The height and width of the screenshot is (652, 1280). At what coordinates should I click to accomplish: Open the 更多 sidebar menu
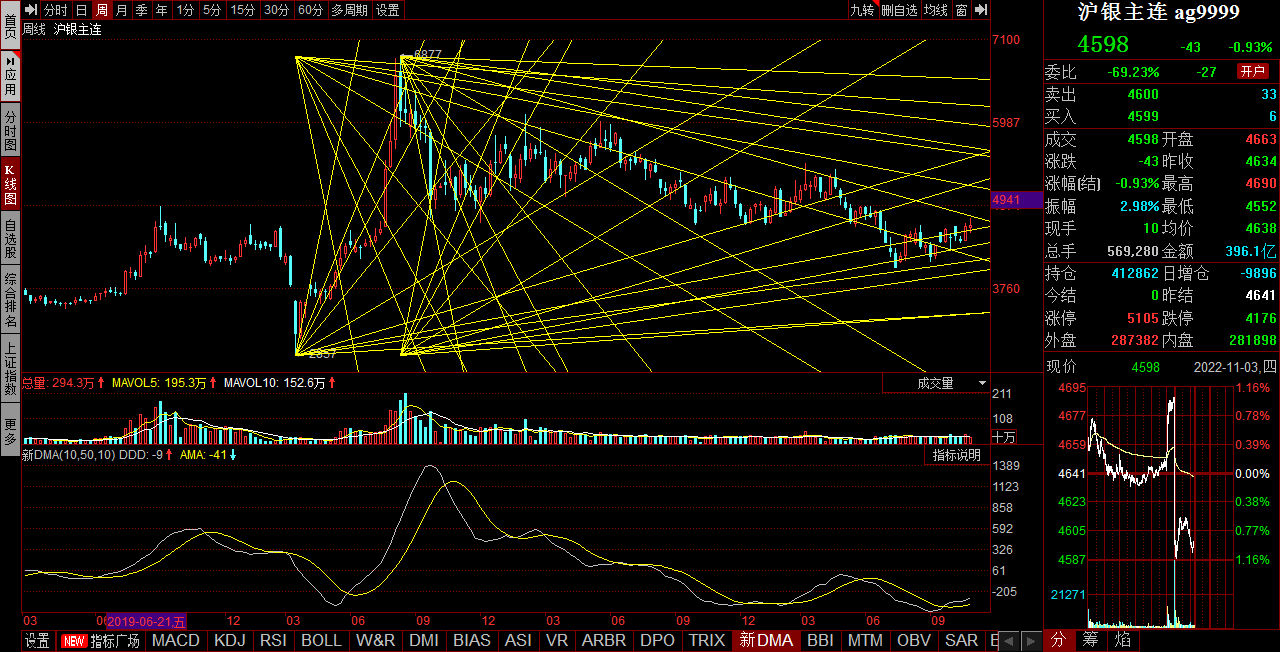10,430
